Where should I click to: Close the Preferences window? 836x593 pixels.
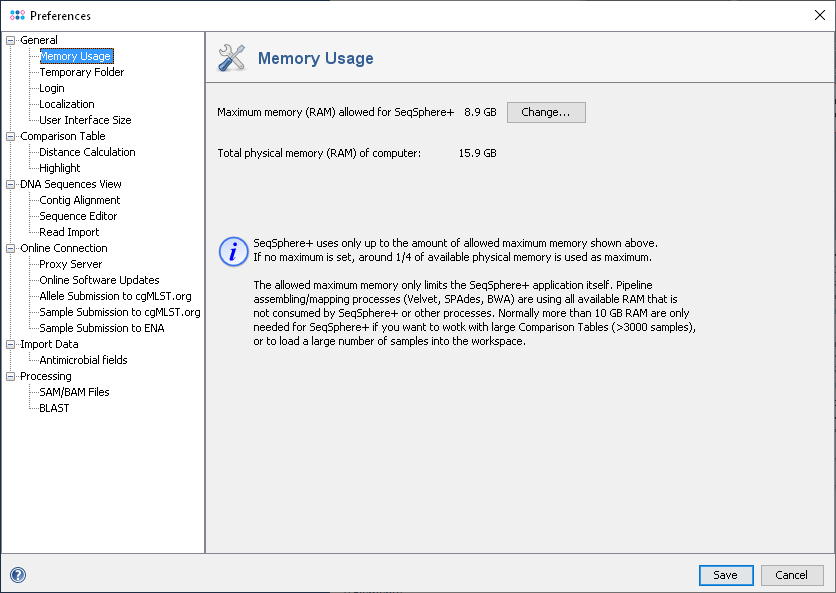(x=820, y=15)
